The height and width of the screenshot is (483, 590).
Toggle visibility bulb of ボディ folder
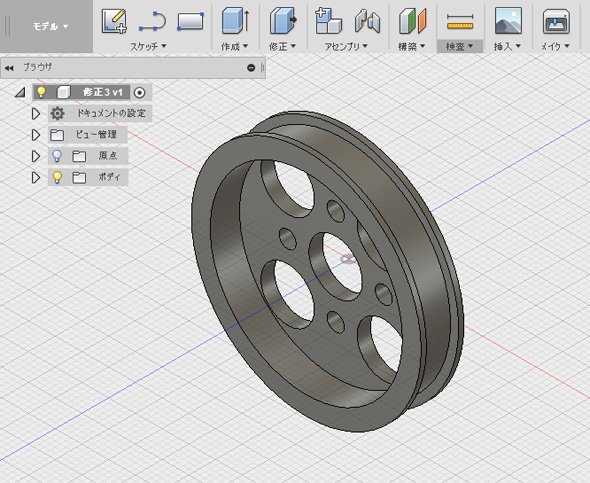57,177
